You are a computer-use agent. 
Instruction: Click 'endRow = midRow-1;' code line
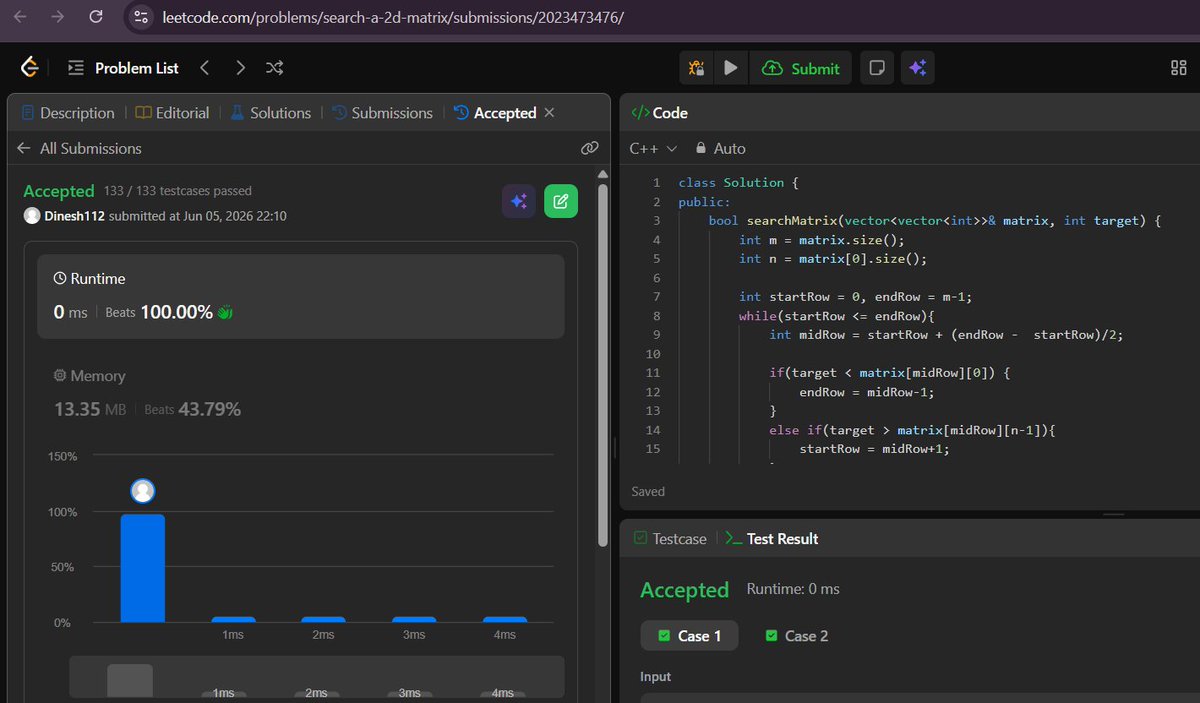[x=867, y=391]
